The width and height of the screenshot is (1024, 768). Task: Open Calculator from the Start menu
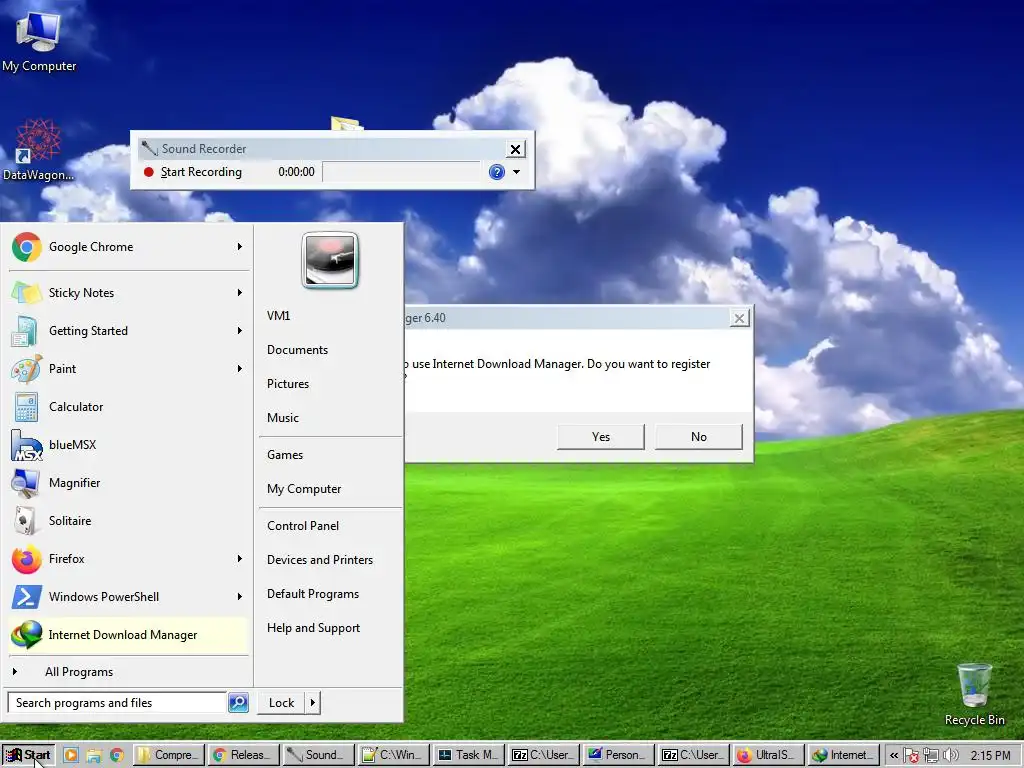tap(129, 406)
